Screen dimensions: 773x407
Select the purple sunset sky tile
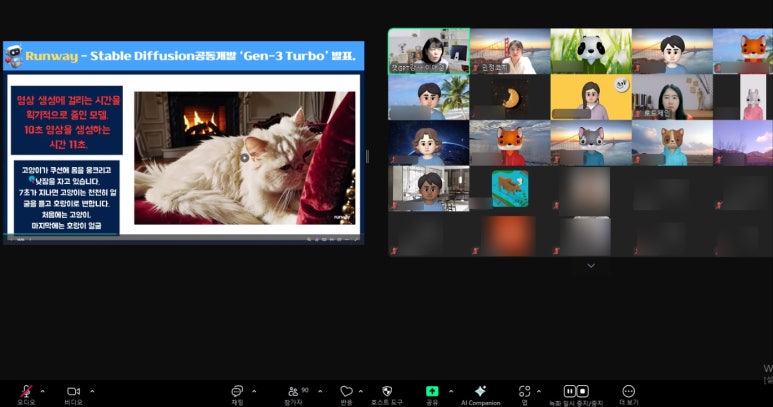coord(742,143)
